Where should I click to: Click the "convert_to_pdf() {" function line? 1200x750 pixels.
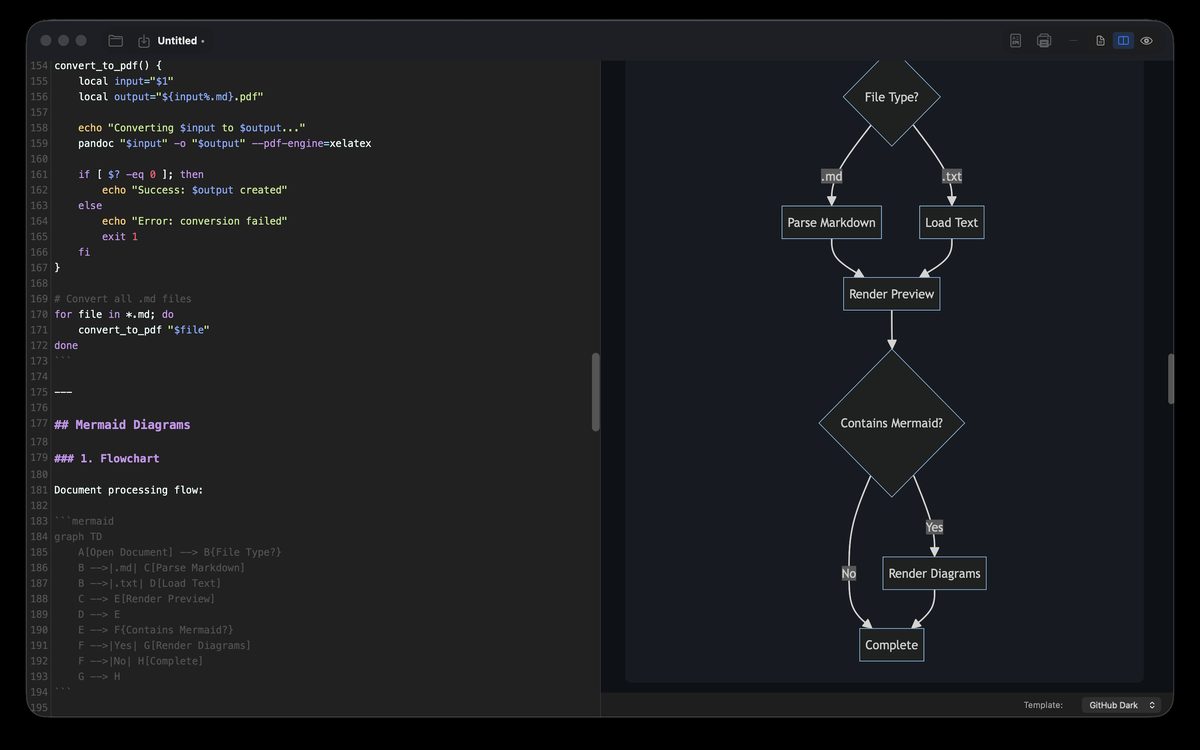click(x=108, y=65)
